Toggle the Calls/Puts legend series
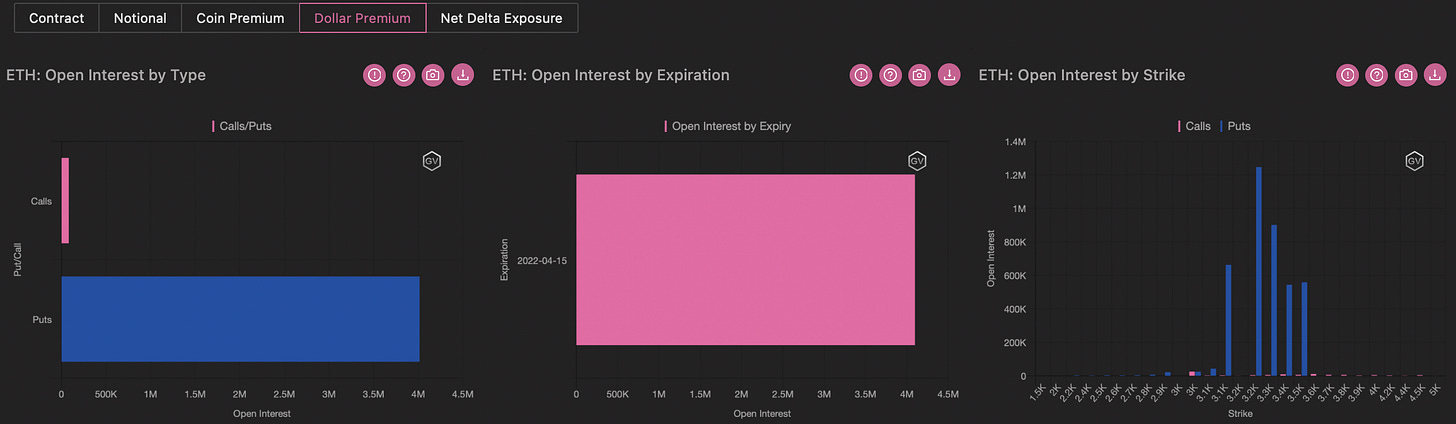Viewport: 1456px width, 424px height. [241, 127]
